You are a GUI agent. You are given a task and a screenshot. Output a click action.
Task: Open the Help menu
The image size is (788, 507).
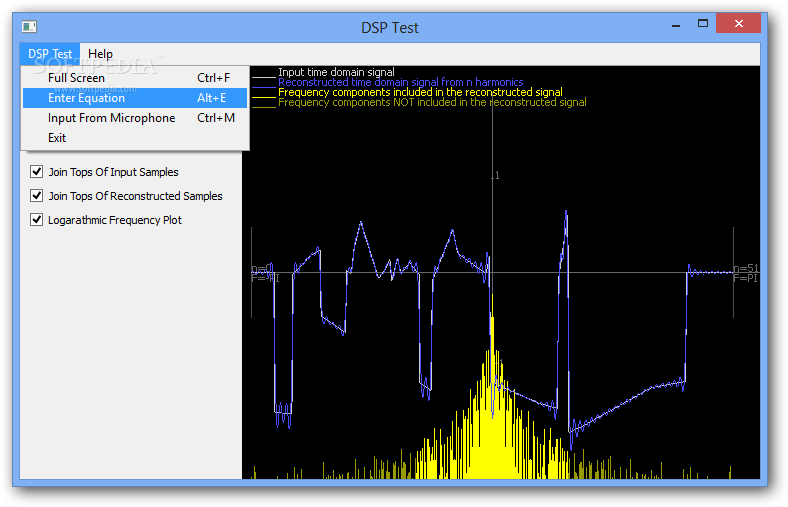coord(100,54)
